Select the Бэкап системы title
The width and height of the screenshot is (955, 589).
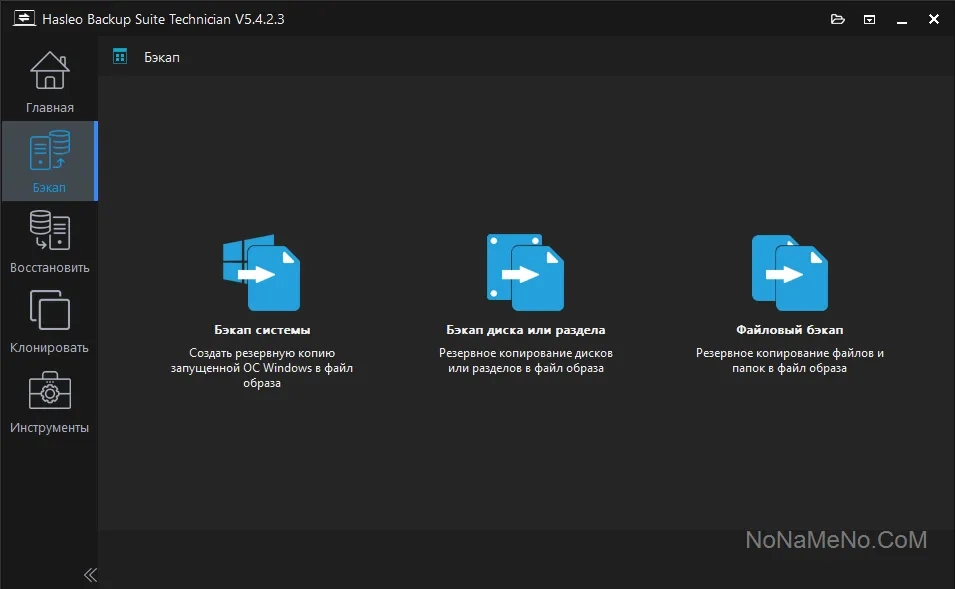(262, 330)
